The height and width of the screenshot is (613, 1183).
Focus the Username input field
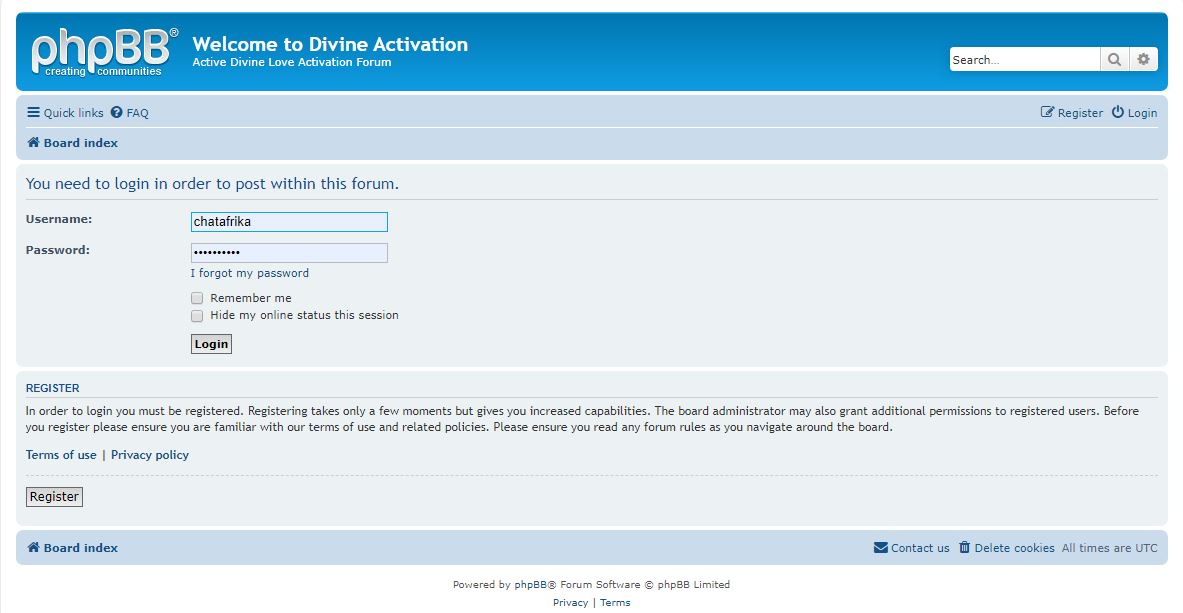pos(289,222)
